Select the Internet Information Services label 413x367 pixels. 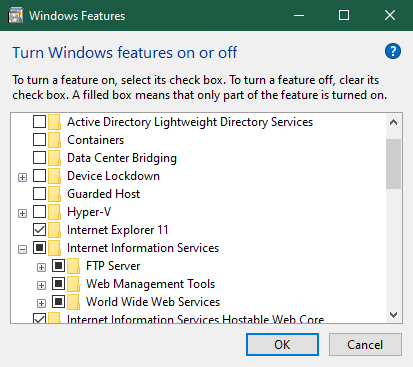[143, 248]
